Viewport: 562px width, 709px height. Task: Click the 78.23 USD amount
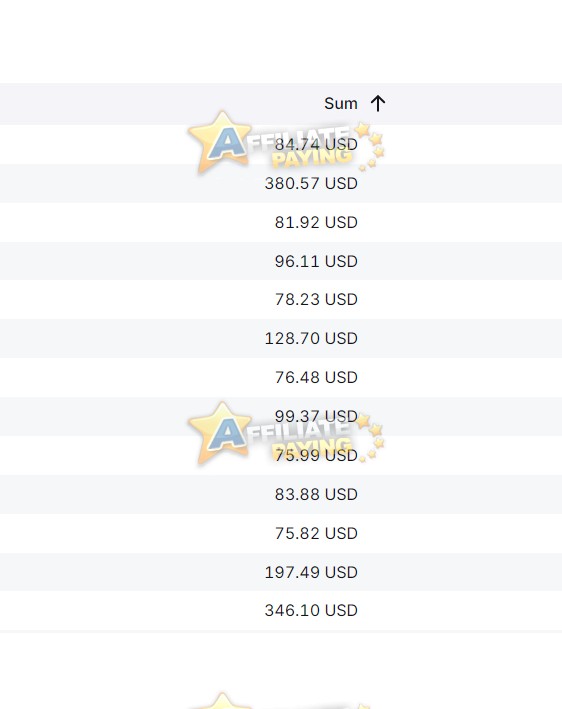click(x=316, y=299)
